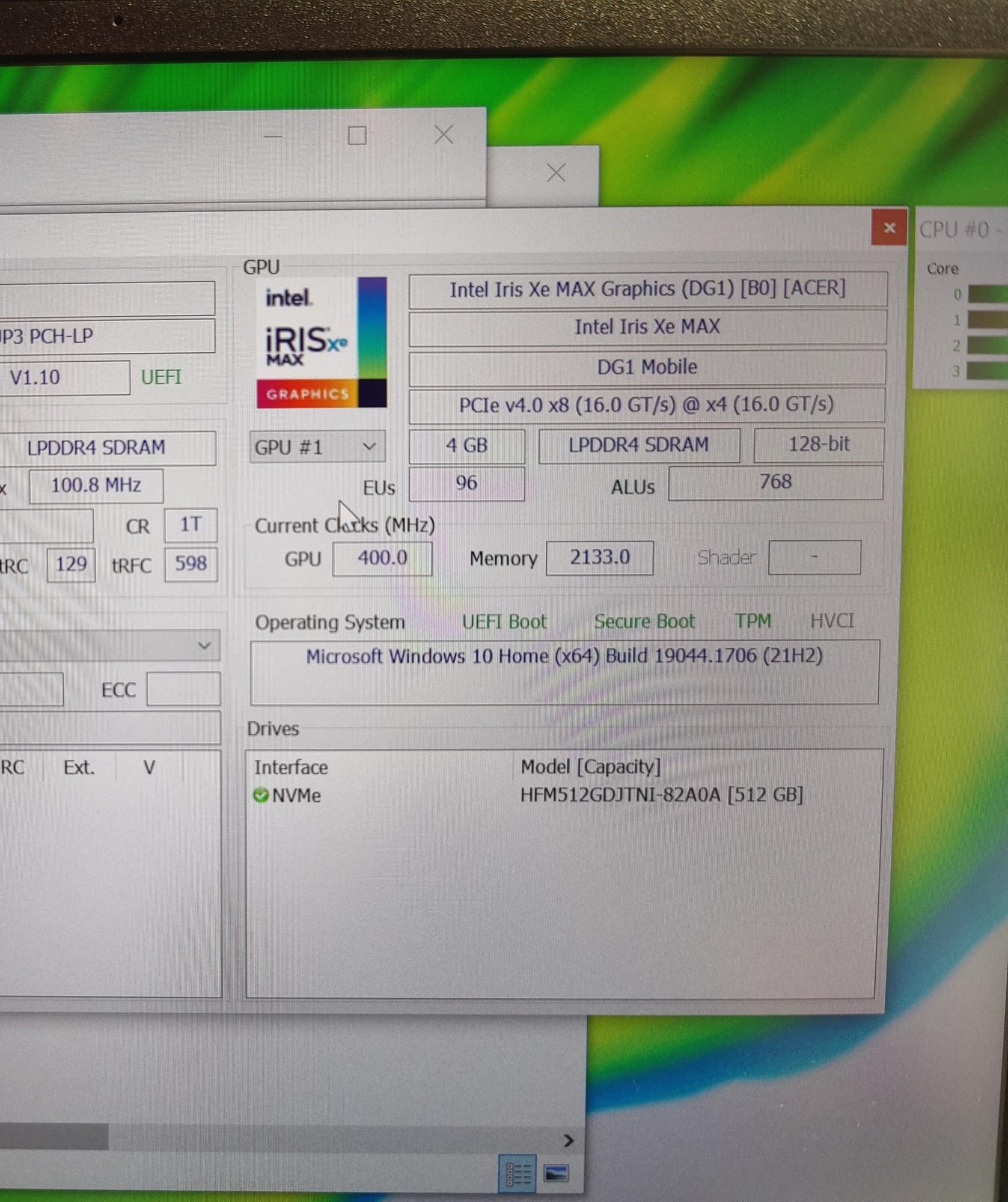The height and width of the screenshot is (1202, 1008).
Task: Click the horizontal scrollbar thumb in background window
Action: click(x=54, y=1136)
